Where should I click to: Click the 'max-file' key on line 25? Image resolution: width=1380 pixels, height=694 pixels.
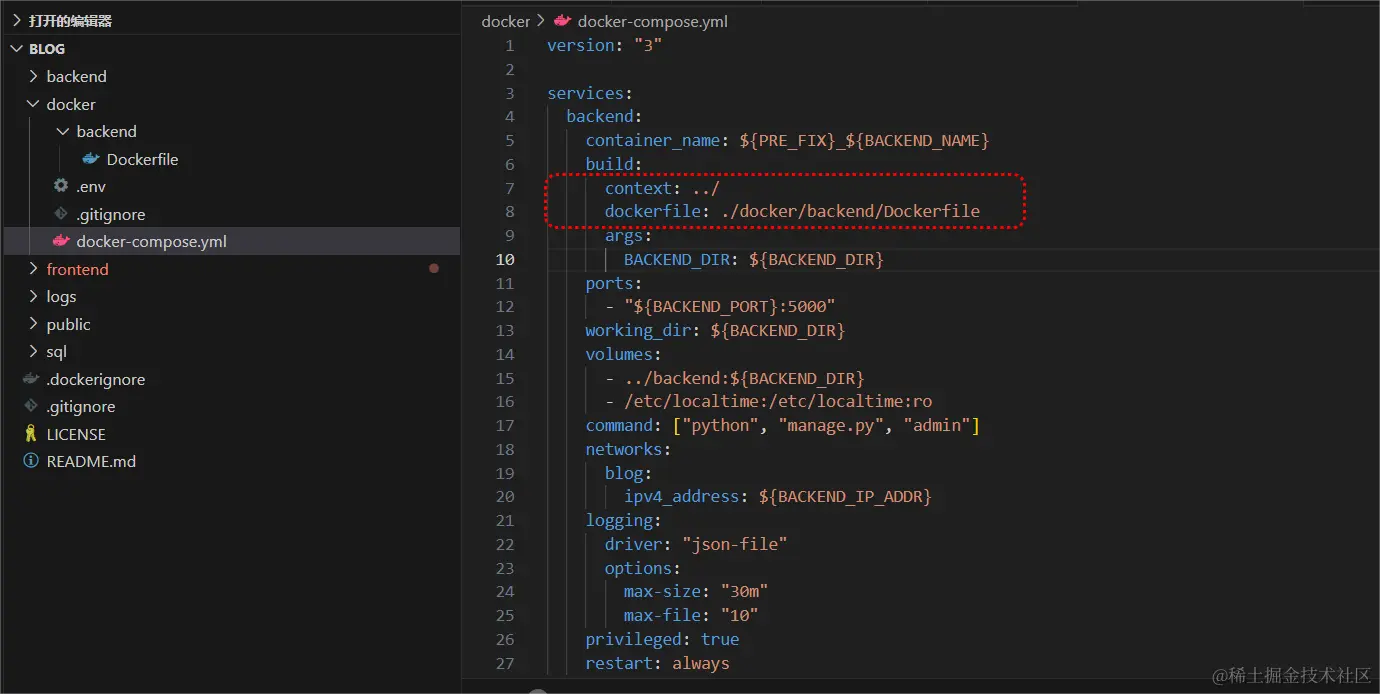[x=663, y=615]
